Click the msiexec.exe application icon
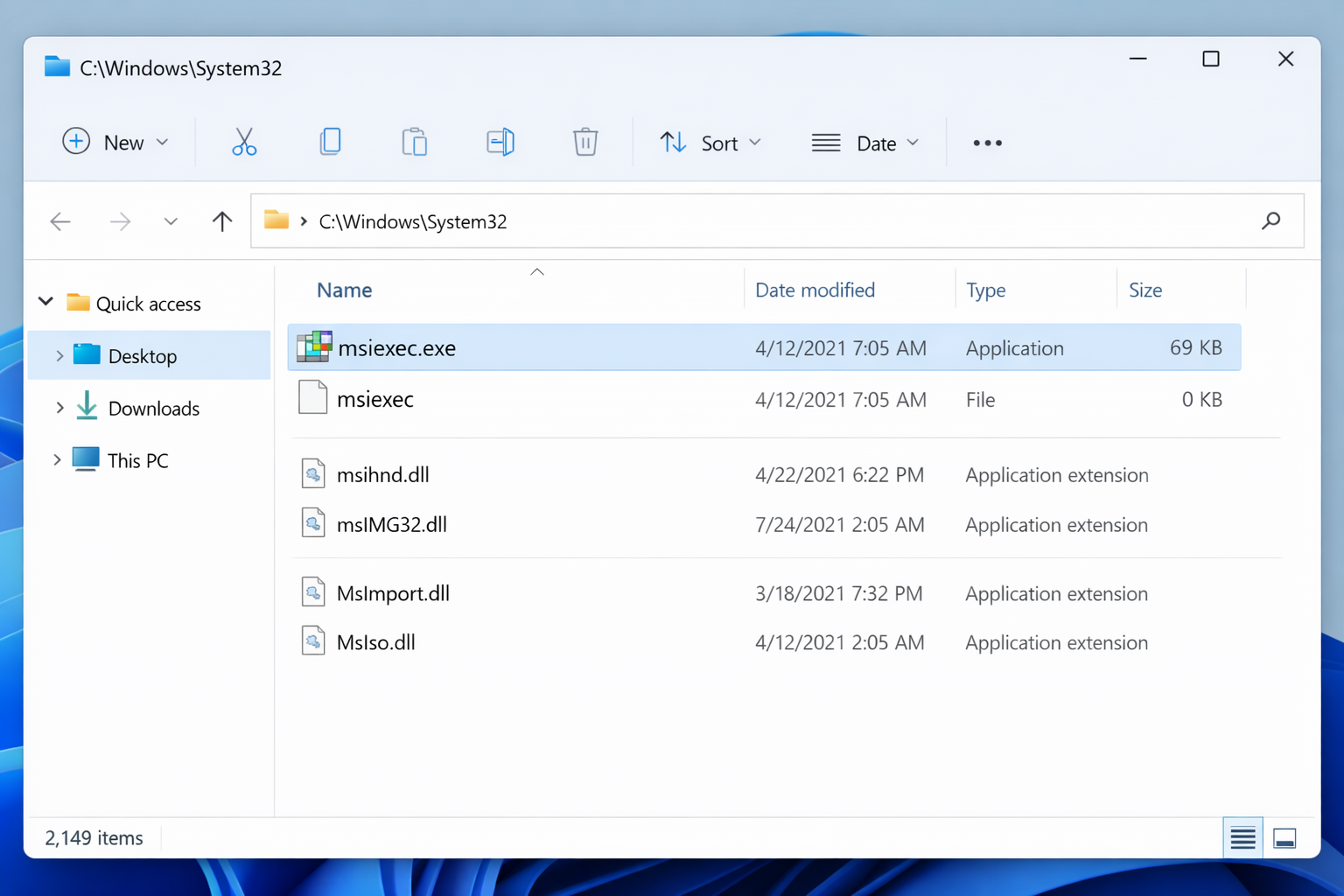This screenshot has width=1344, height=896. (x=314, y=347)
